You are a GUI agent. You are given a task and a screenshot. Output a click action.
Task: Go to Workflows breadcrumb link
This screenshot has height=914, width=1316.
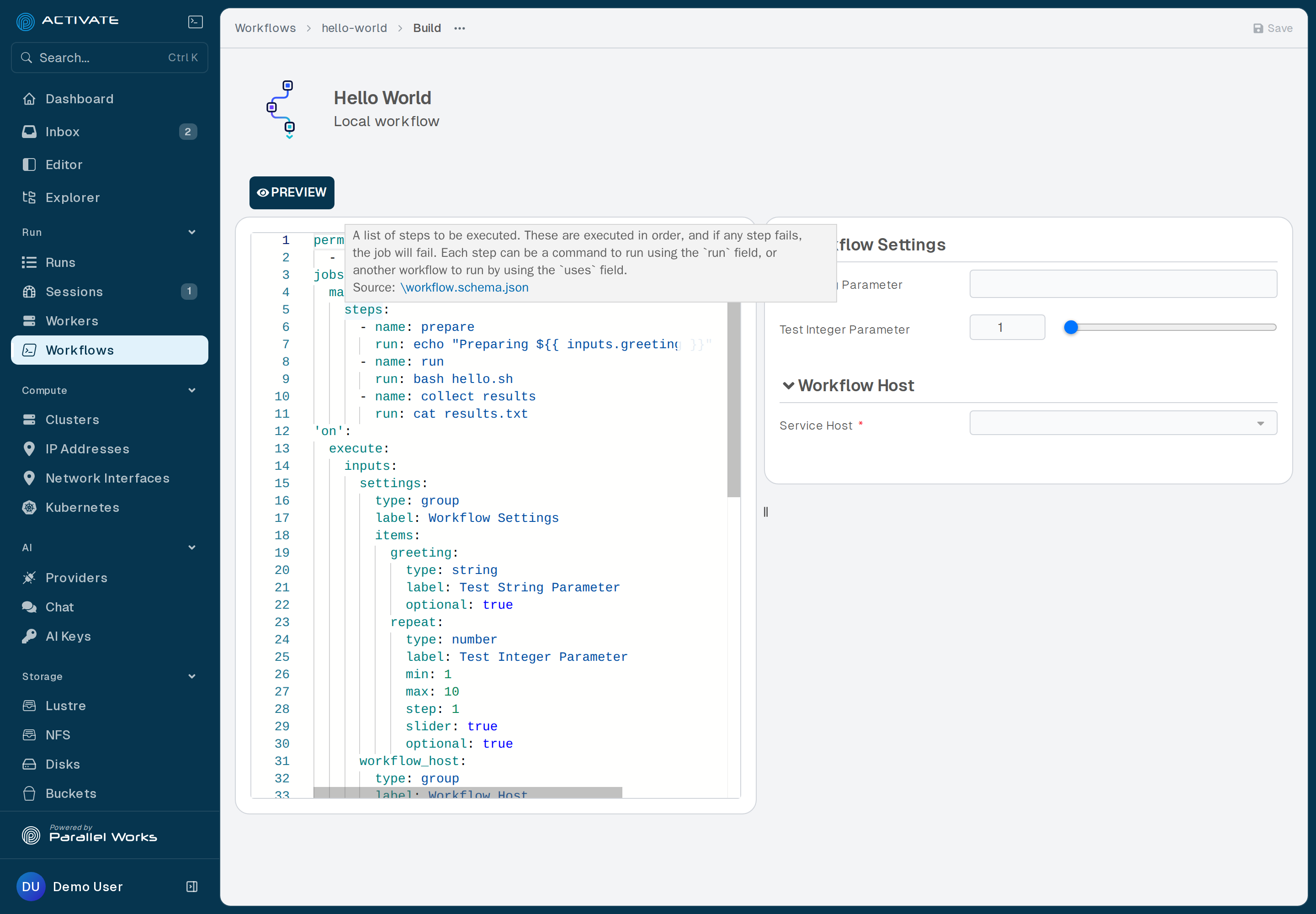click(x=265, y=28)
